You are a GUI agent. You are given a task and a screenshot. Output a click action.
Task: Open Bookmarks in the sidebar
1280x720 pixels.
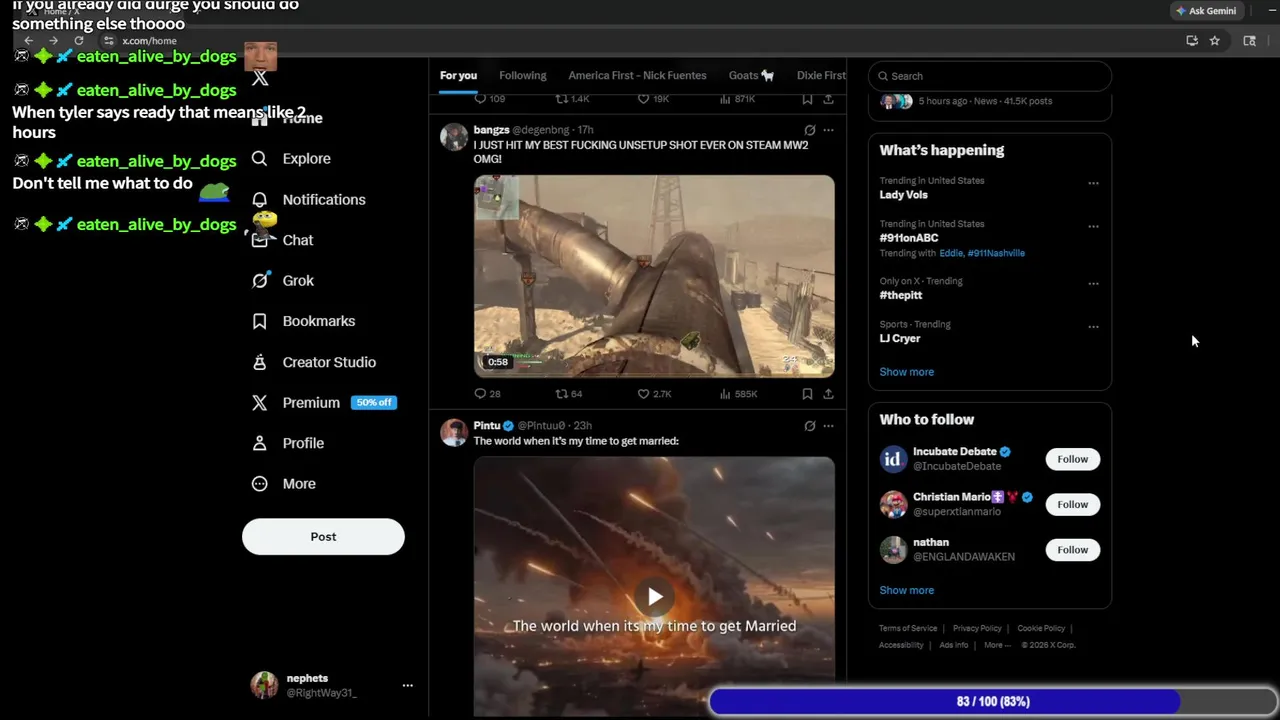(303, 321)
